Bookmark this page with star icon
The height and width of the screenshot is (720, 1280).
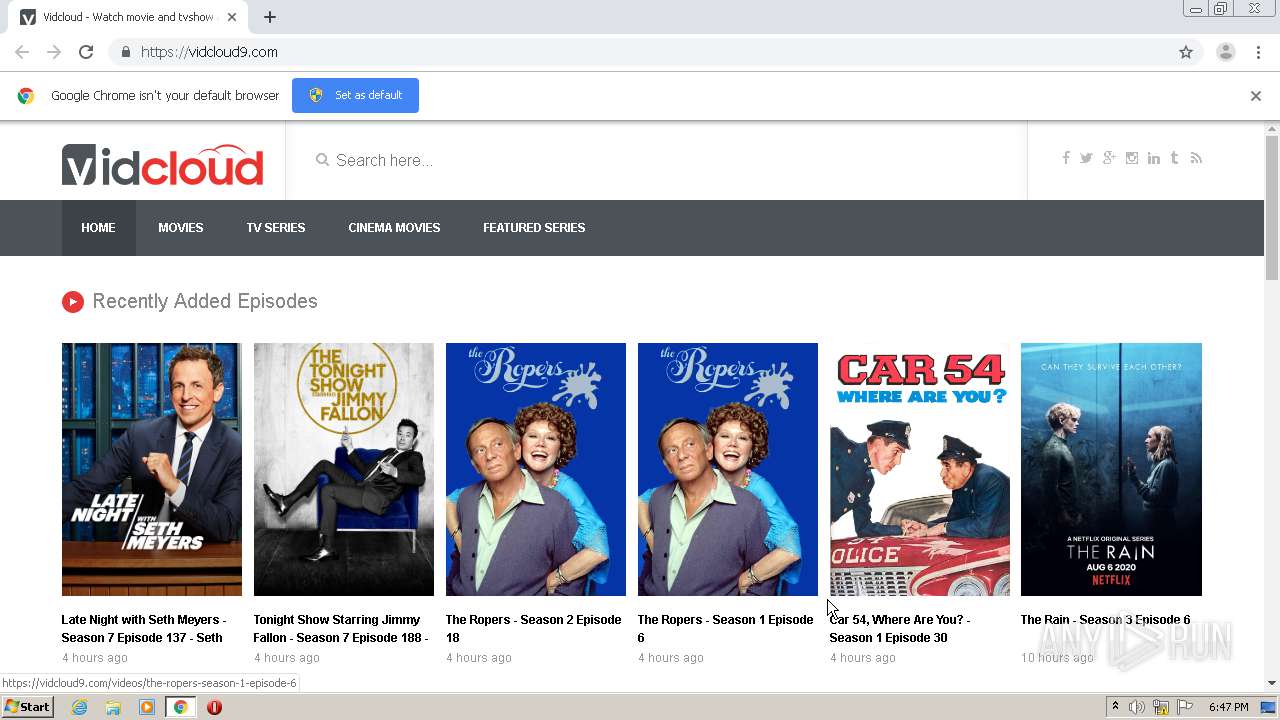[x=1186, y=52]
